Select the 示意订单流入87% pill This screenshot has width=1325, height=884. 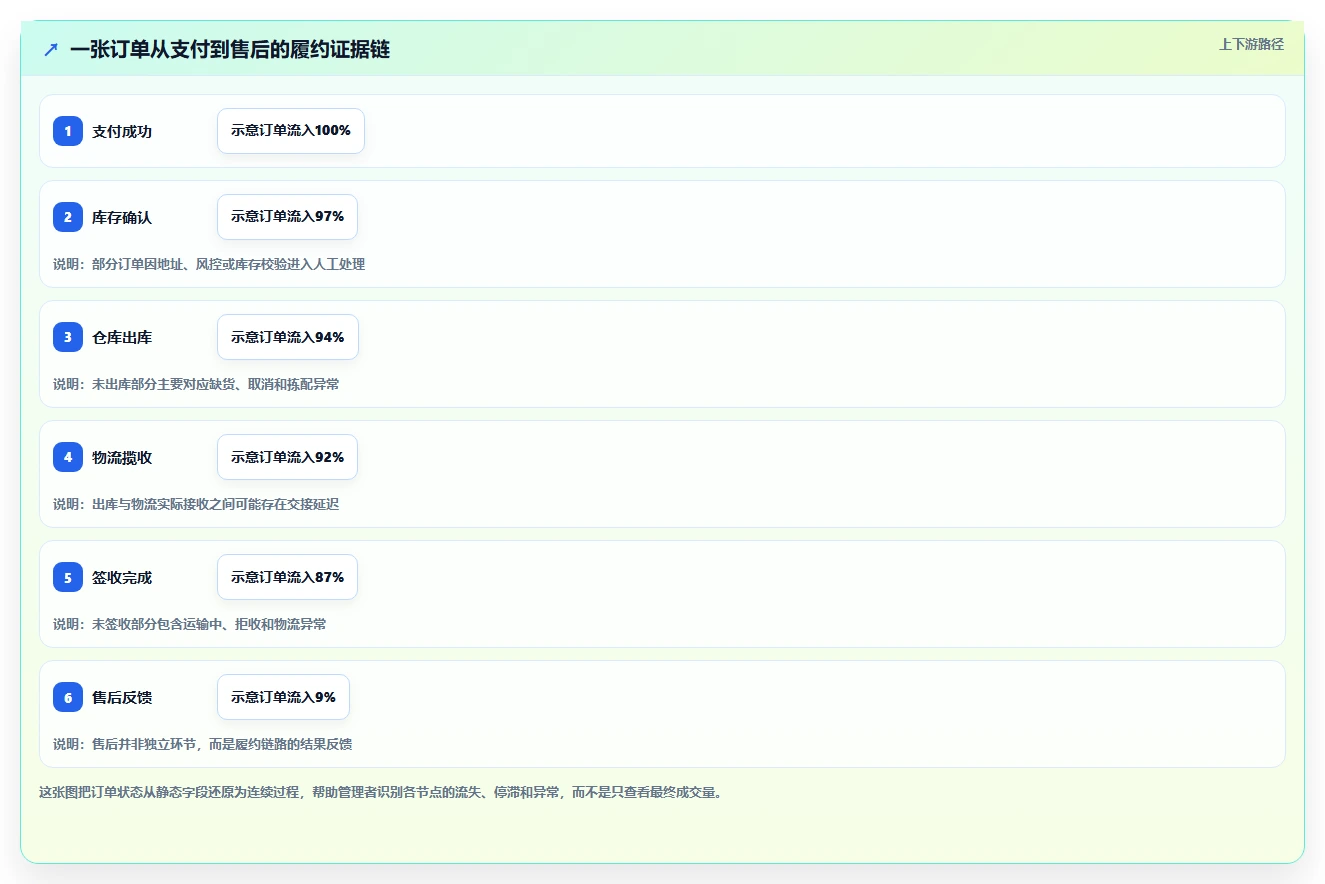point(287,577)
